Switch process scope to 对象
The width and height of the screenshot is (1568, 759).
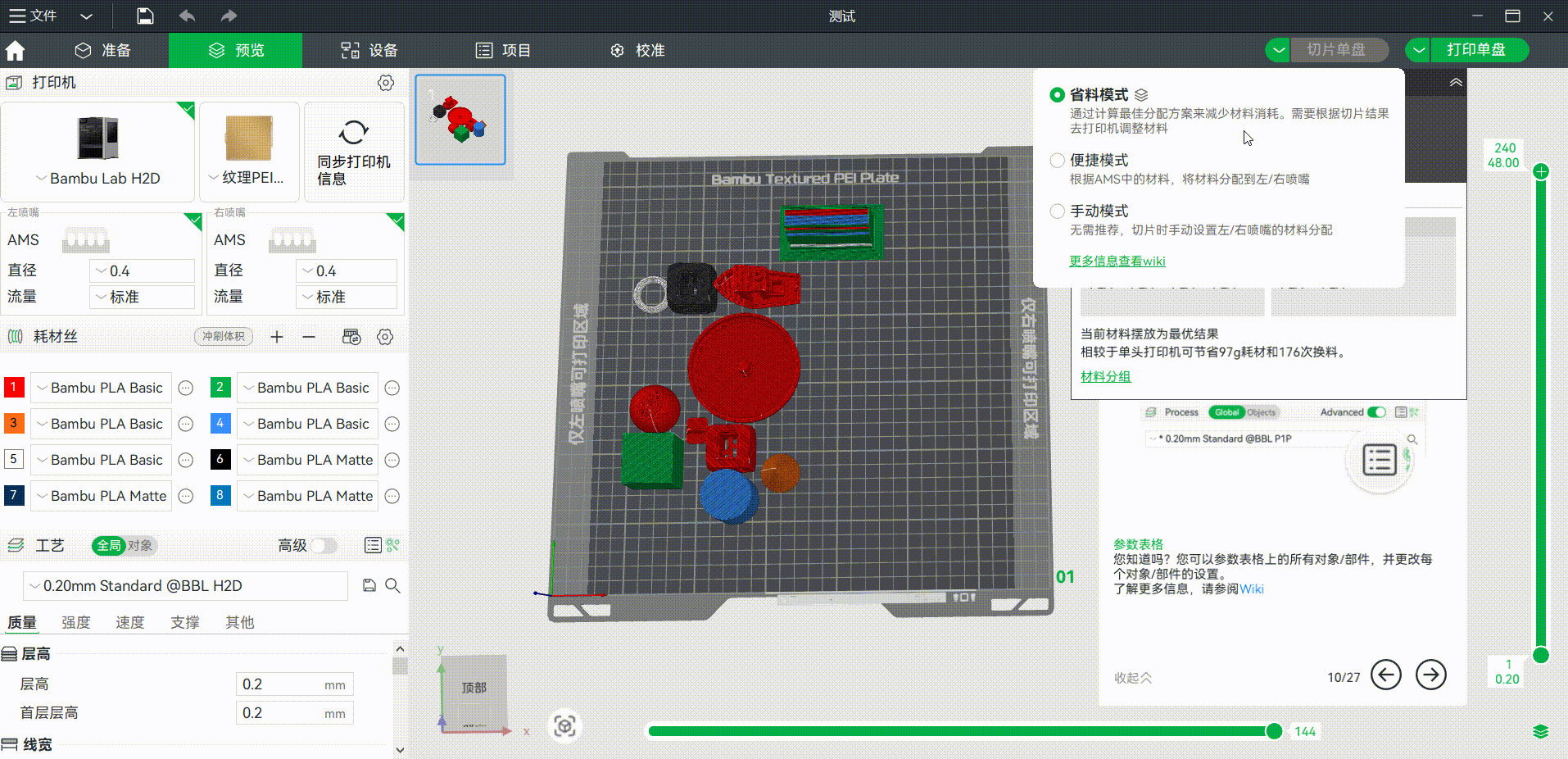(x=140, y=546)
